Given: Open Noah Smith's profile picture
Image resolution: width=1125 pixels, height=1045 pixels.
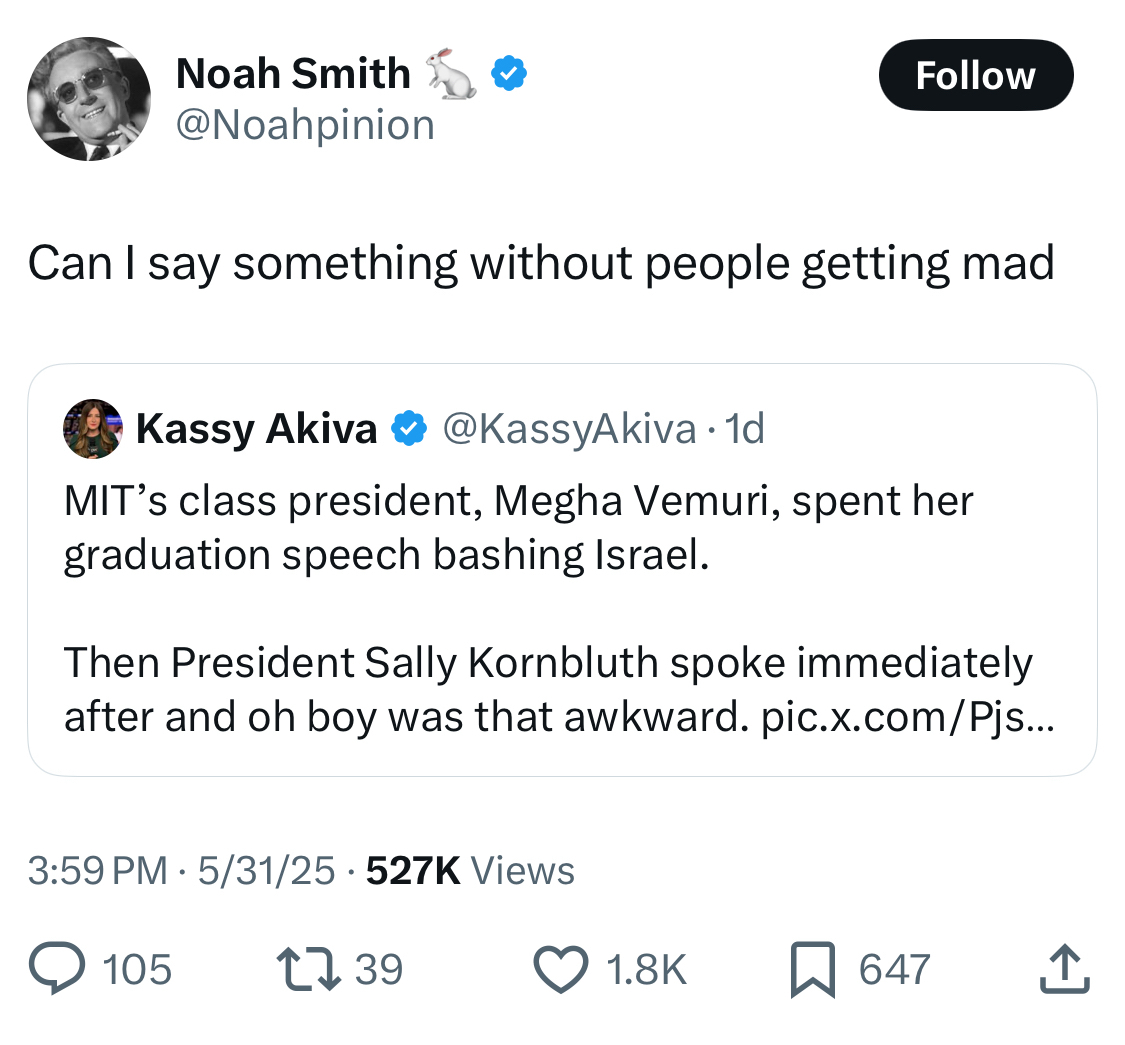Looking at the screenshot, I should pos(88,98).
